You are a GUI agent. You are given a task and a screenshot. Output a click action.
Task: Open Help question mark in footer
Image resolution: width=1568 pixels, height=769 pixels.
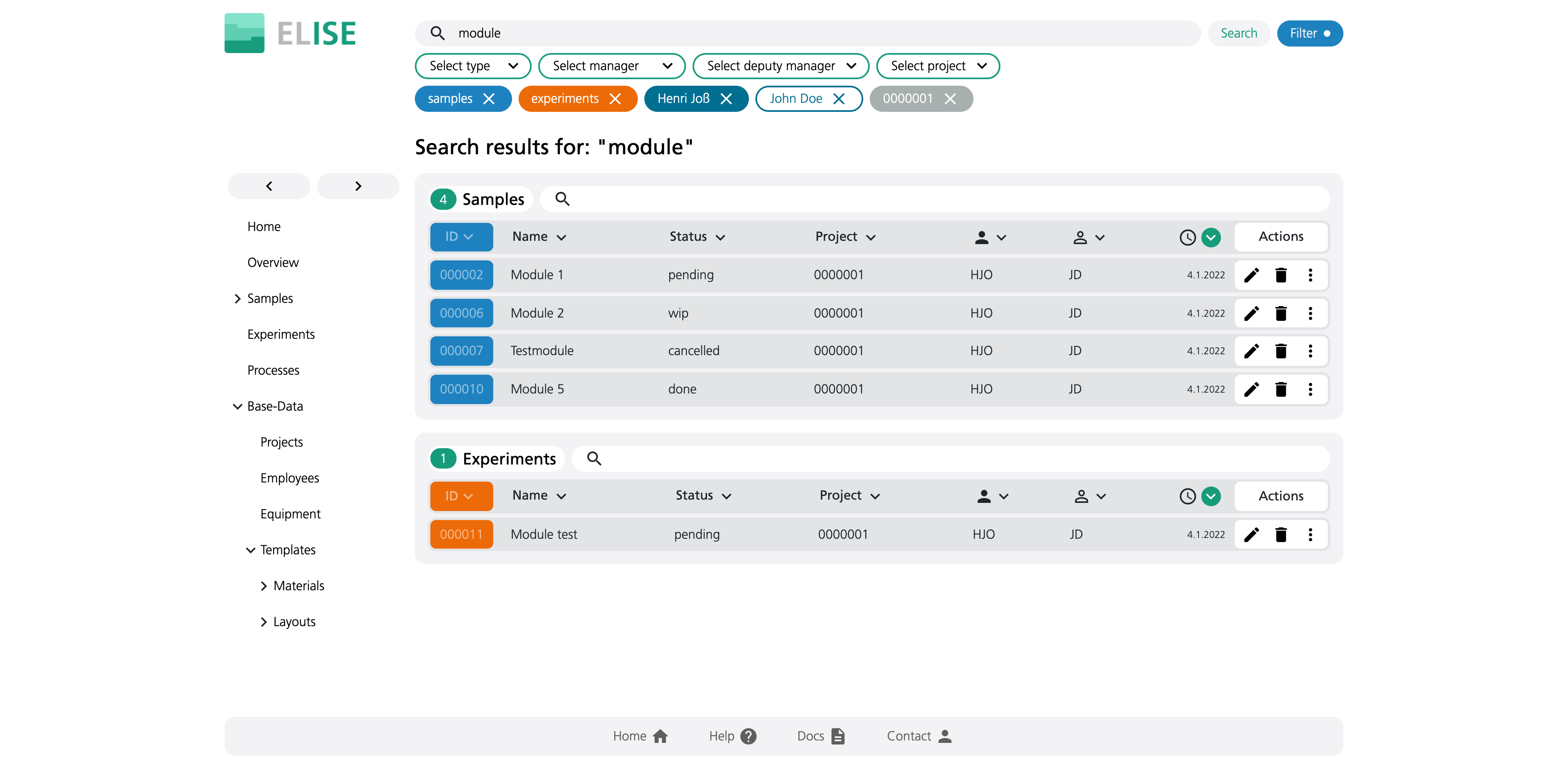(749, 736)
